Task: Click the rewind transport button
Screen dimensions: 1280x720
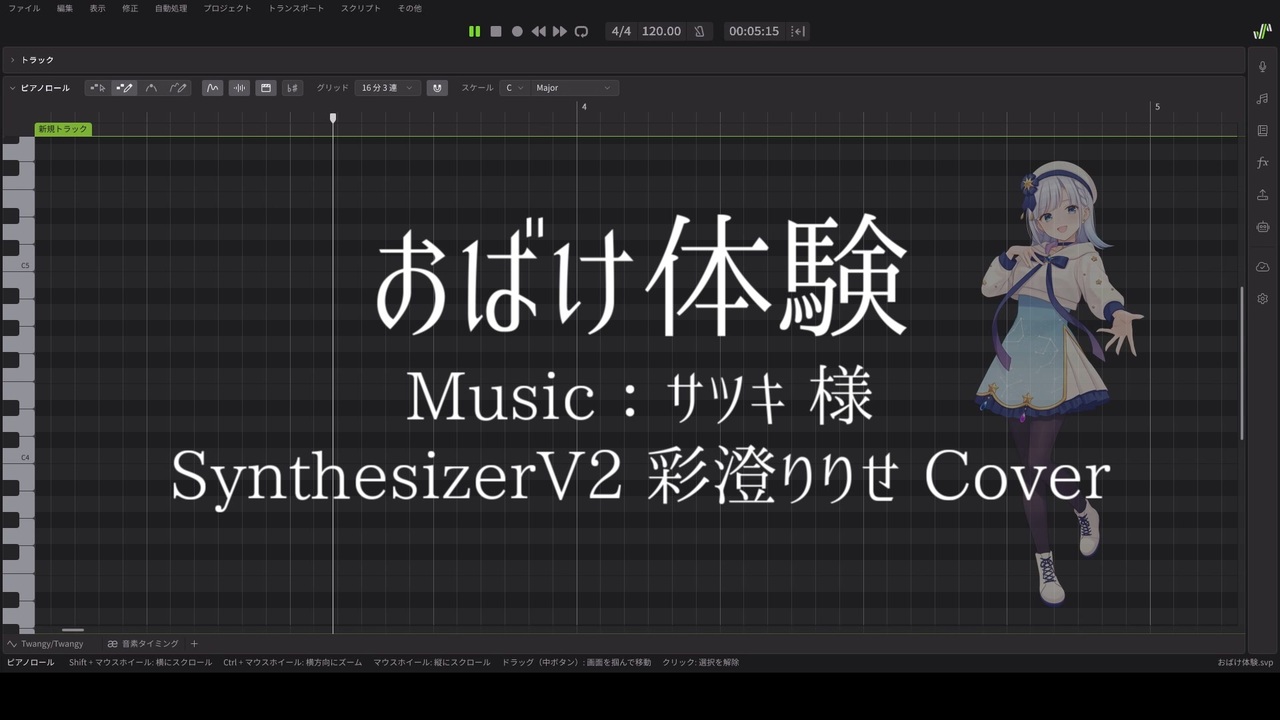Action: pos(539,31)
